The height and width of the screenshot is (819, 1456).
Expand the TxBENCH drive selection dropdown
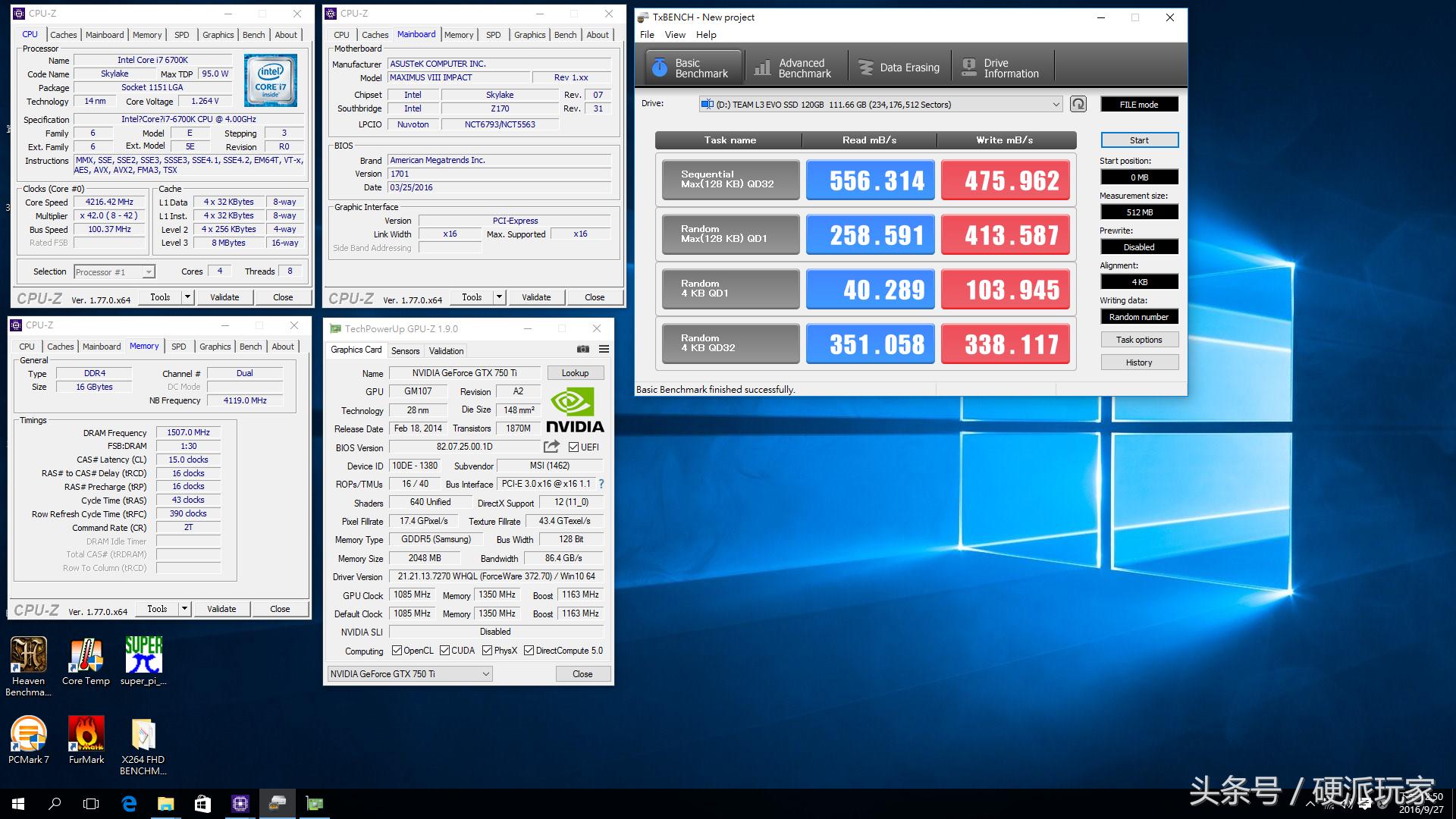click(1056, 105)
